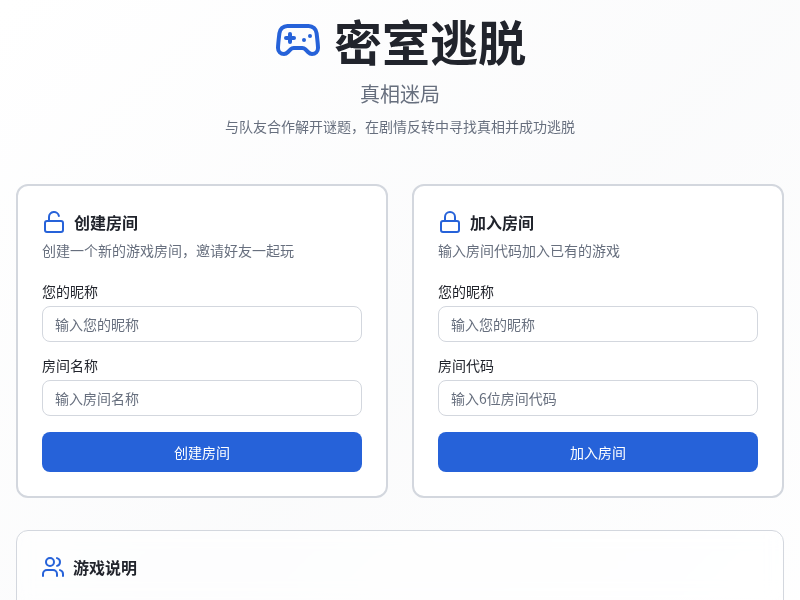
Task: Click the open lock icon on the 创建房间 card
Action: (x=53, y=221)
